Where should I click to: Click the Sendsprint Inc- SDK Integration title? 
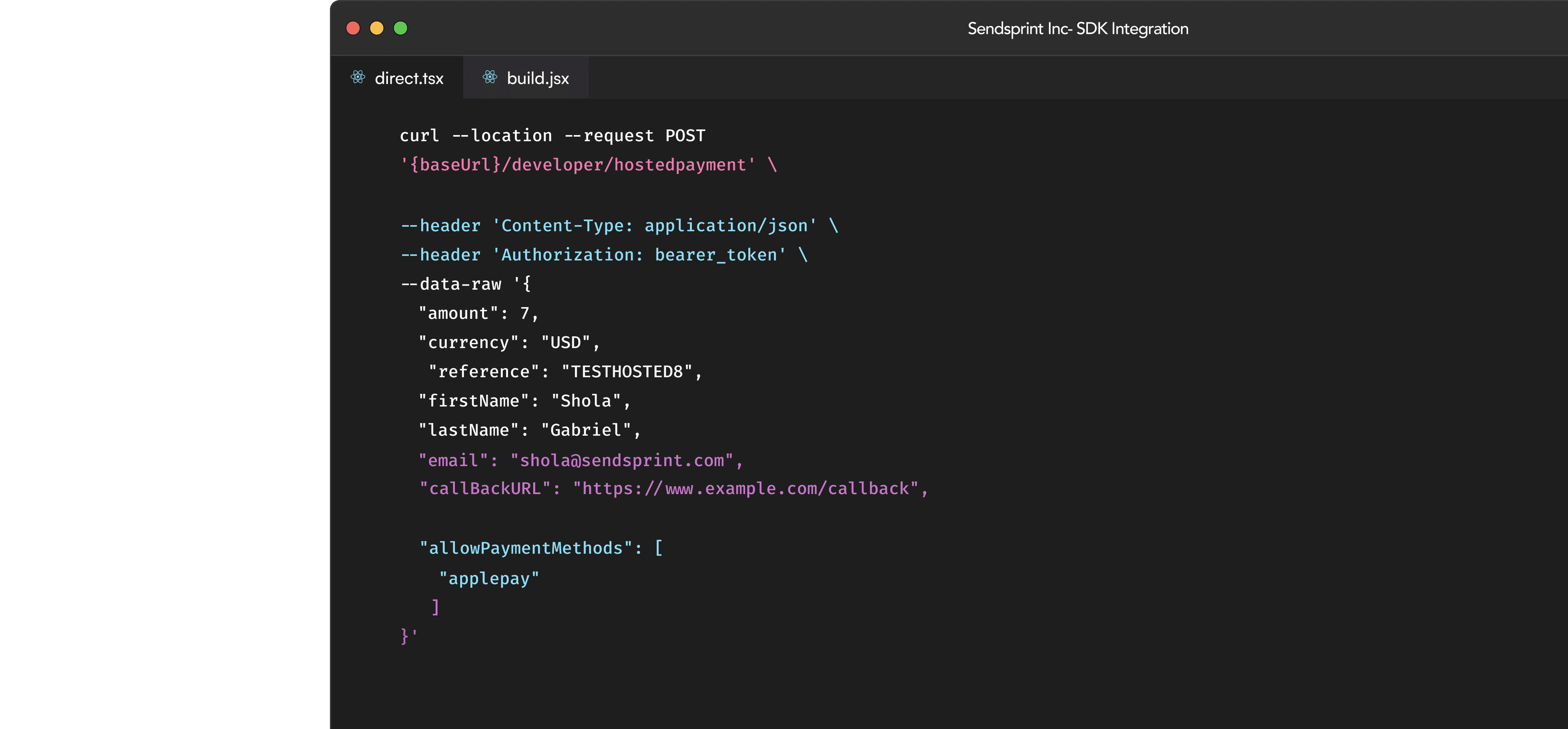[1078, 29]
